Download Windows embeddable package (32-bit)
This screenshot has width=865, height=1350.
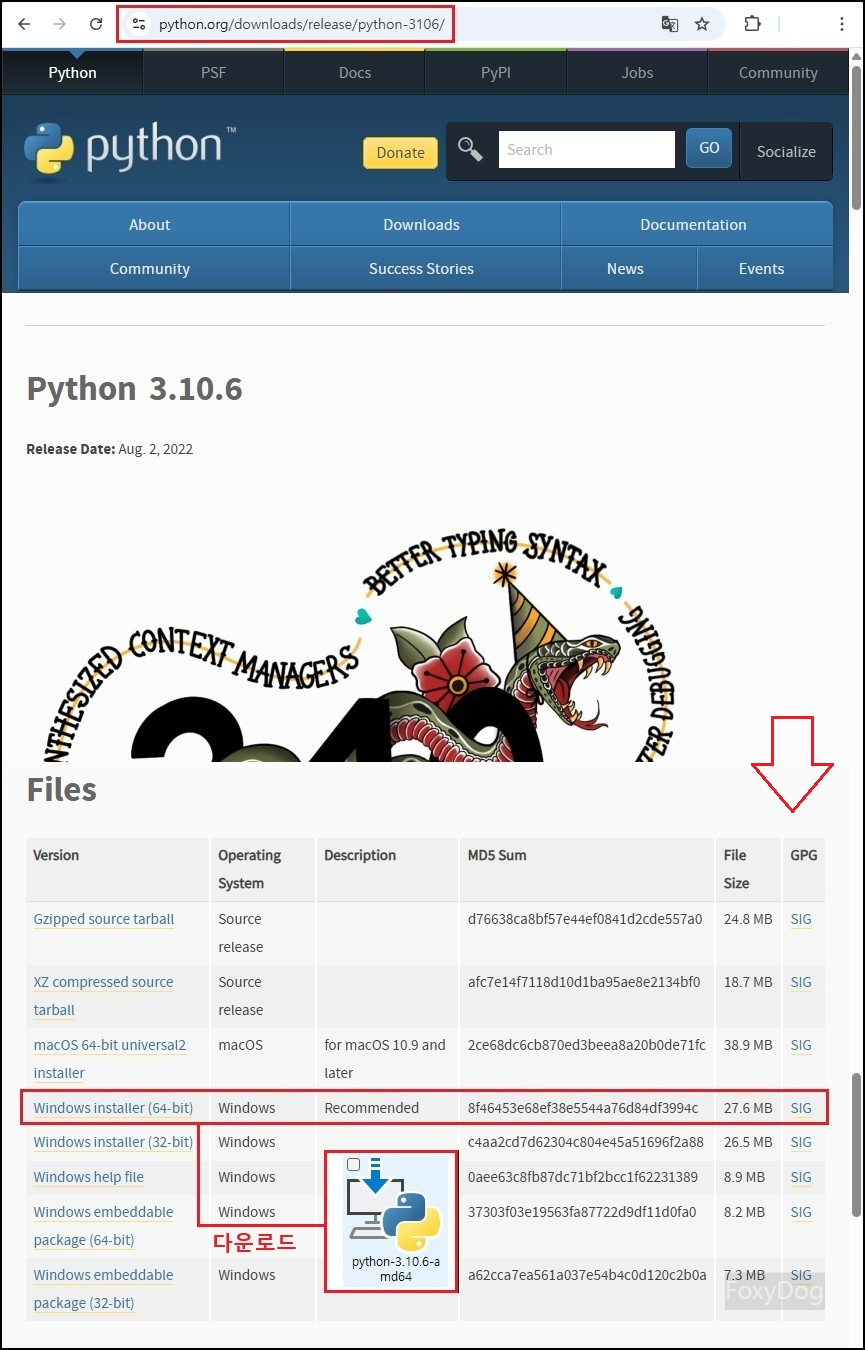pyautogui.click(x=103, y=1289)
